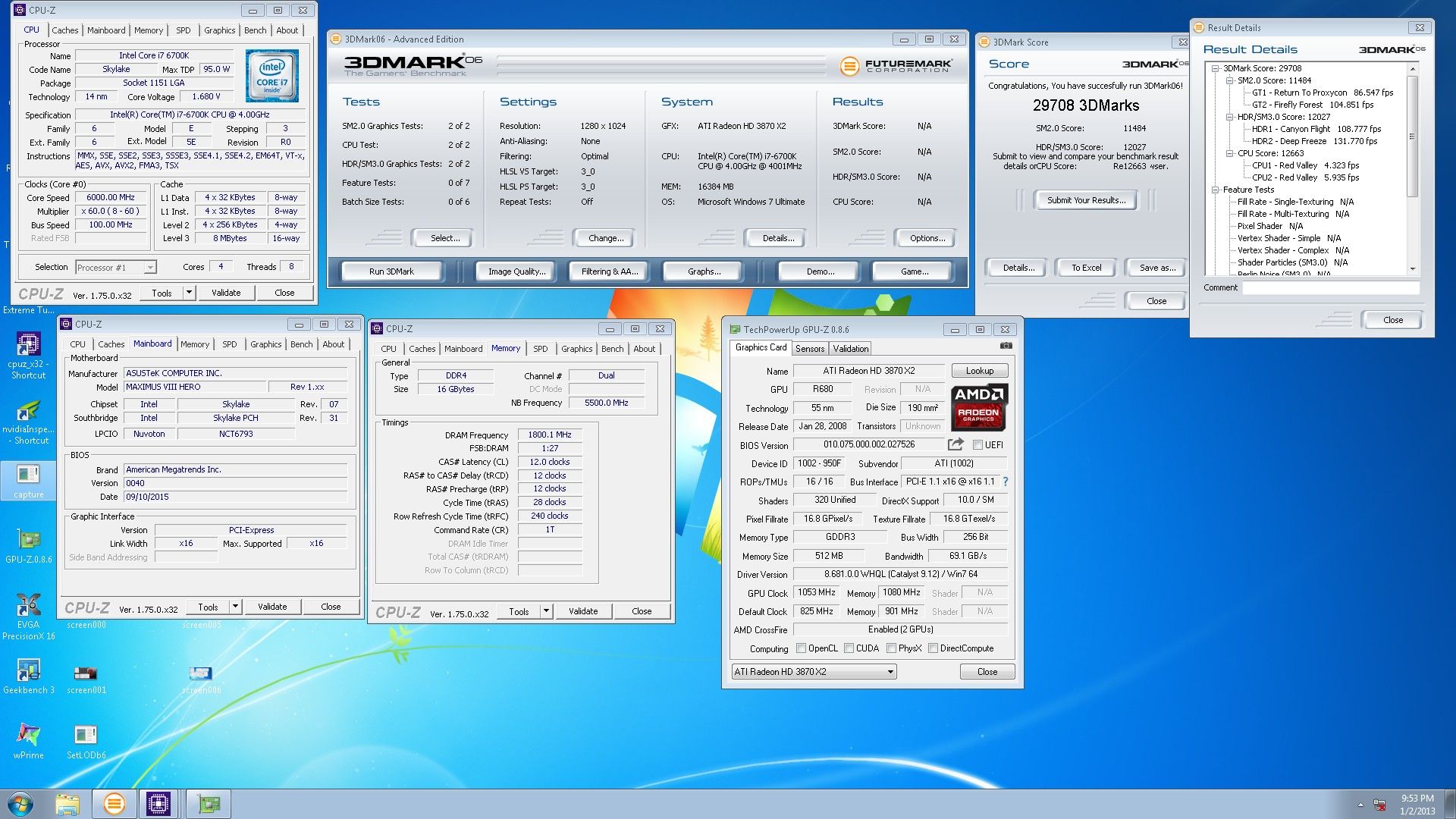The height and width of the screenshot is (819, 1456).
Task: Collapse the HDR/SM3.0 Score 12027 node
Action: click(1229, 117)
